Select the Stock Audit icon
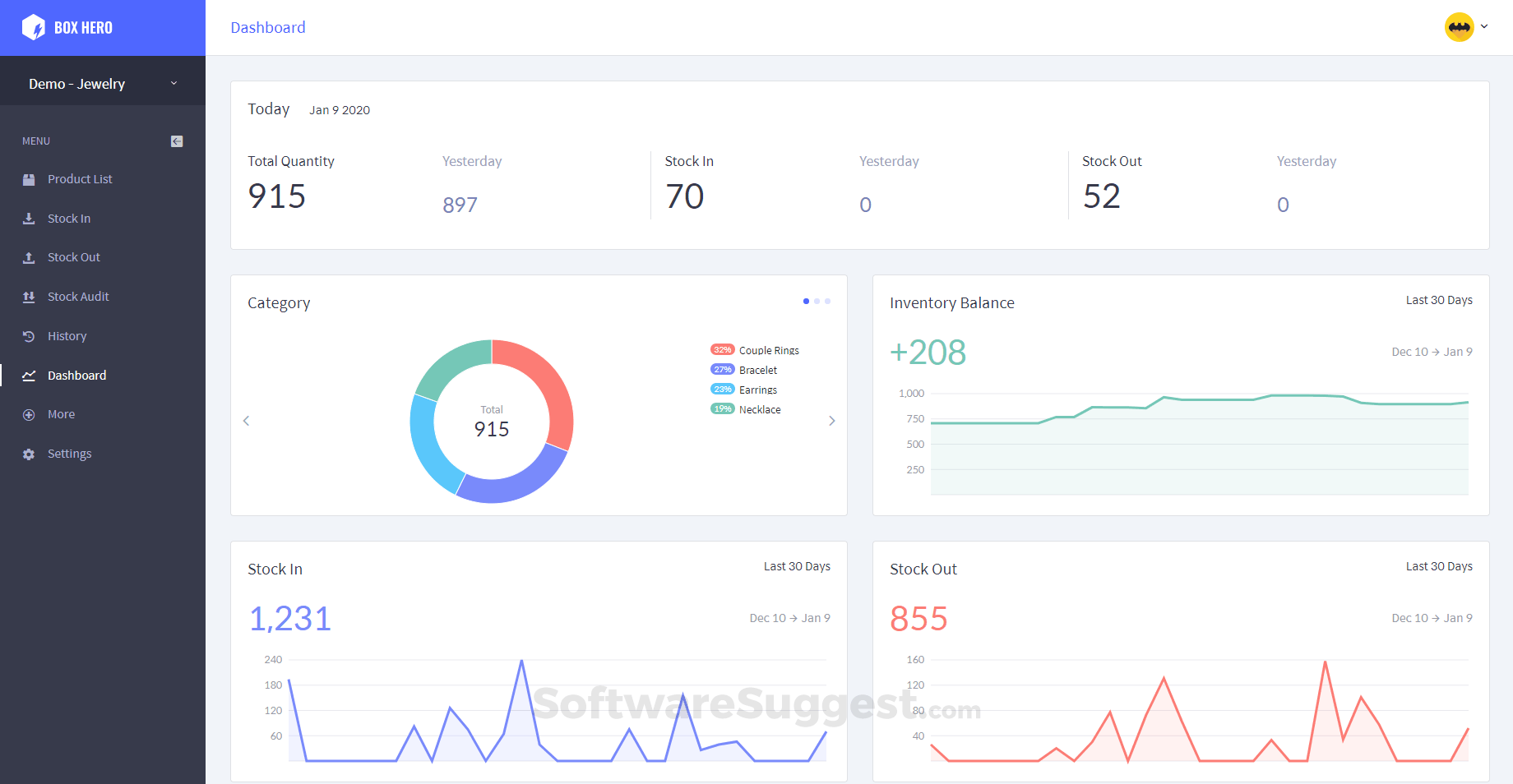 (30, 296)
